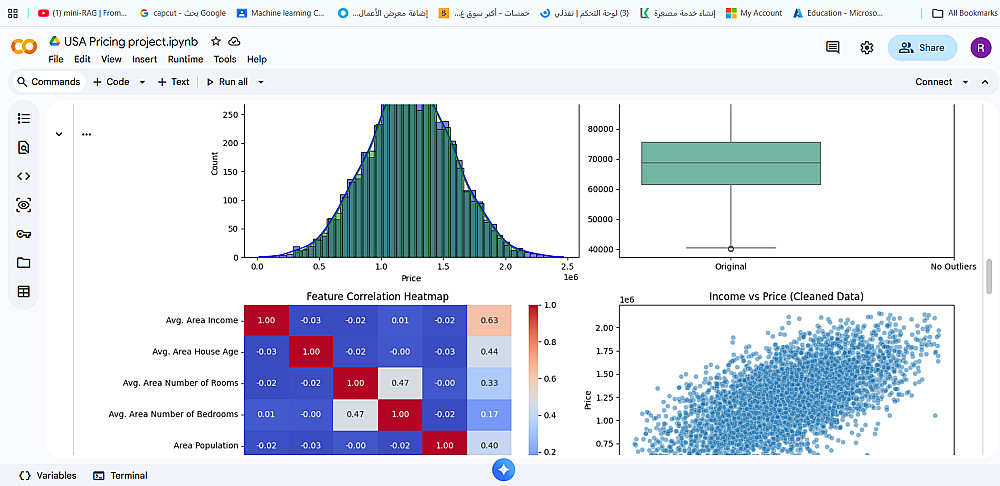Viewport: 1000px width, 486px height.
Task: Open the settings gear icon
Action: 866,47
